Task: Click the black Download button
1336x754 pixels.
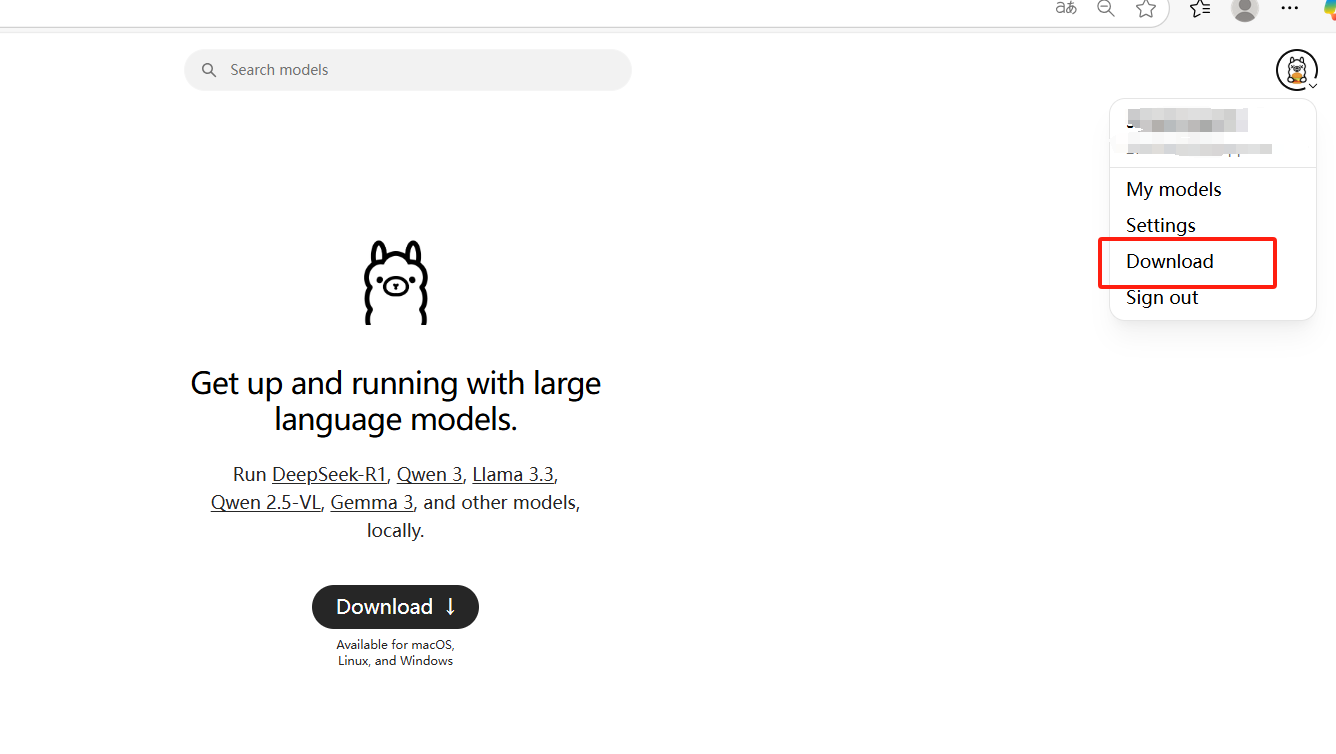Action: (396, 607)
